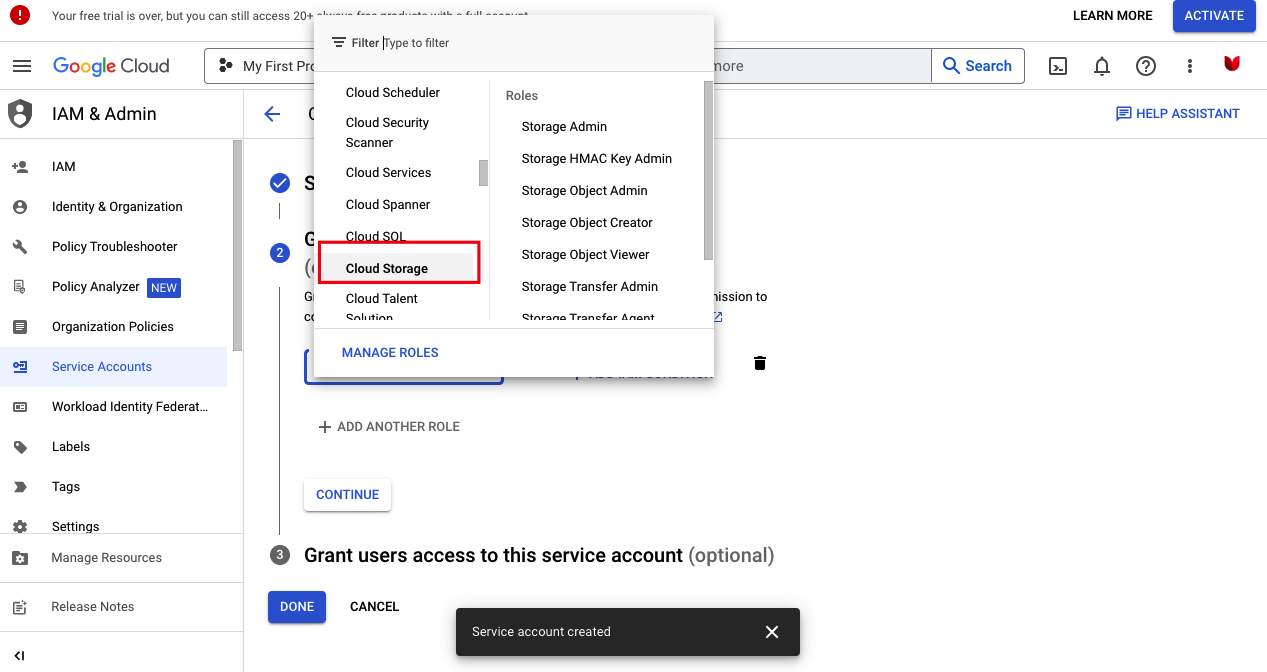Click the Release Notes icon
The width and height of the screenshot is (1267, 672).
(20, 607)
